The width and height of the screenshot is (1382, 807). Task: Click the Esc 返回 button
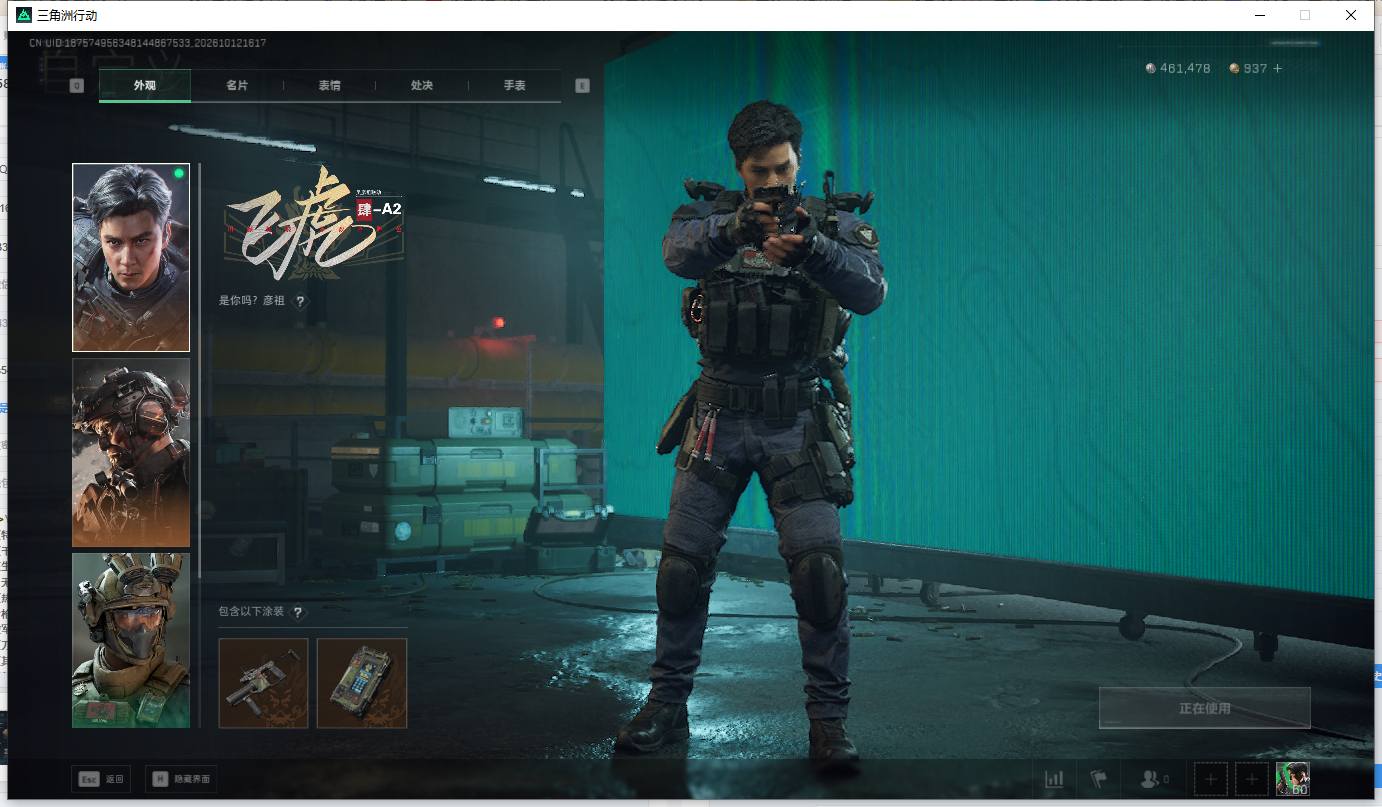(x=101, y=779)
